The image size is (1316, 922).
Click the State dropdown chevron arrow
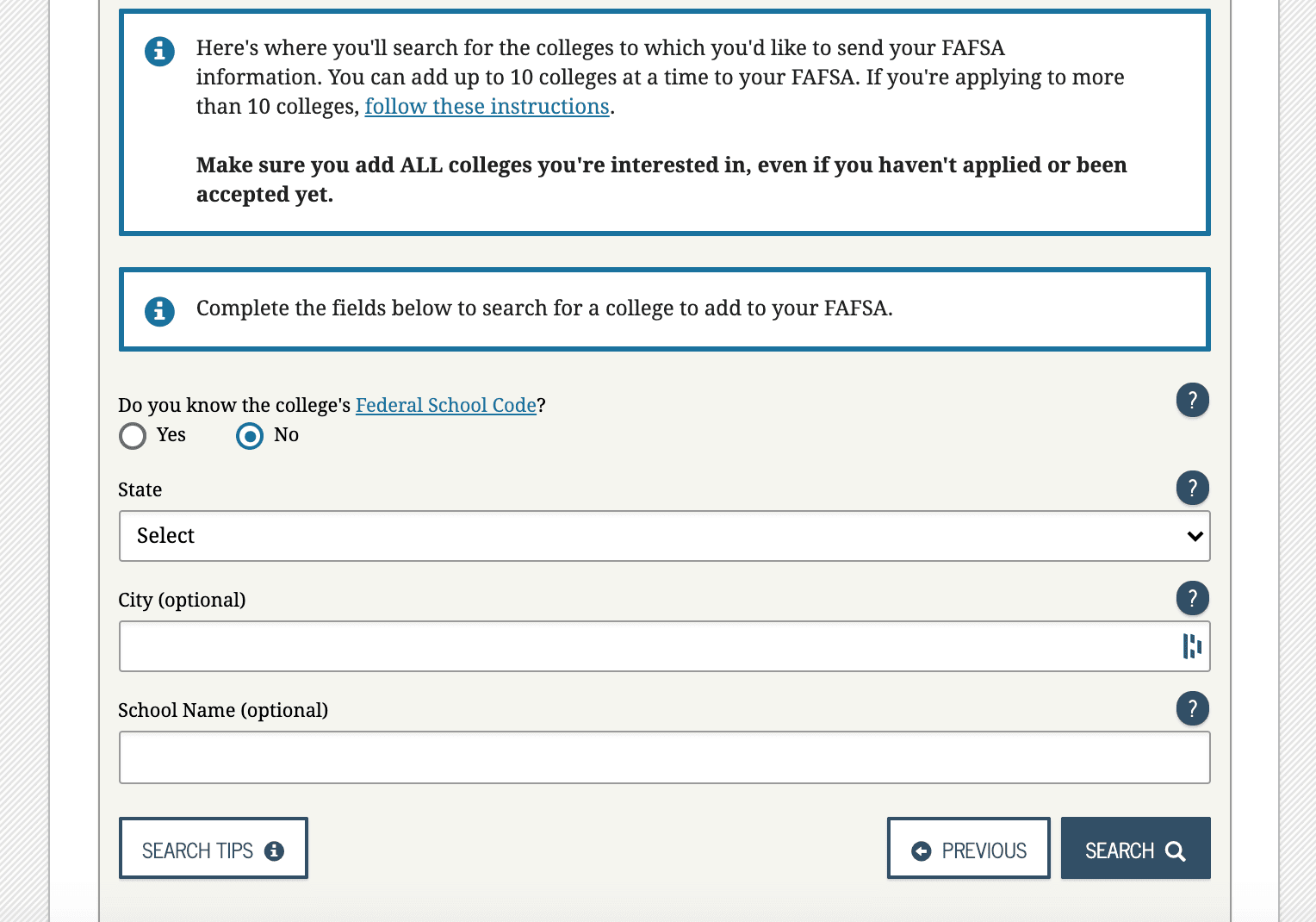[x=1195, y=536]
